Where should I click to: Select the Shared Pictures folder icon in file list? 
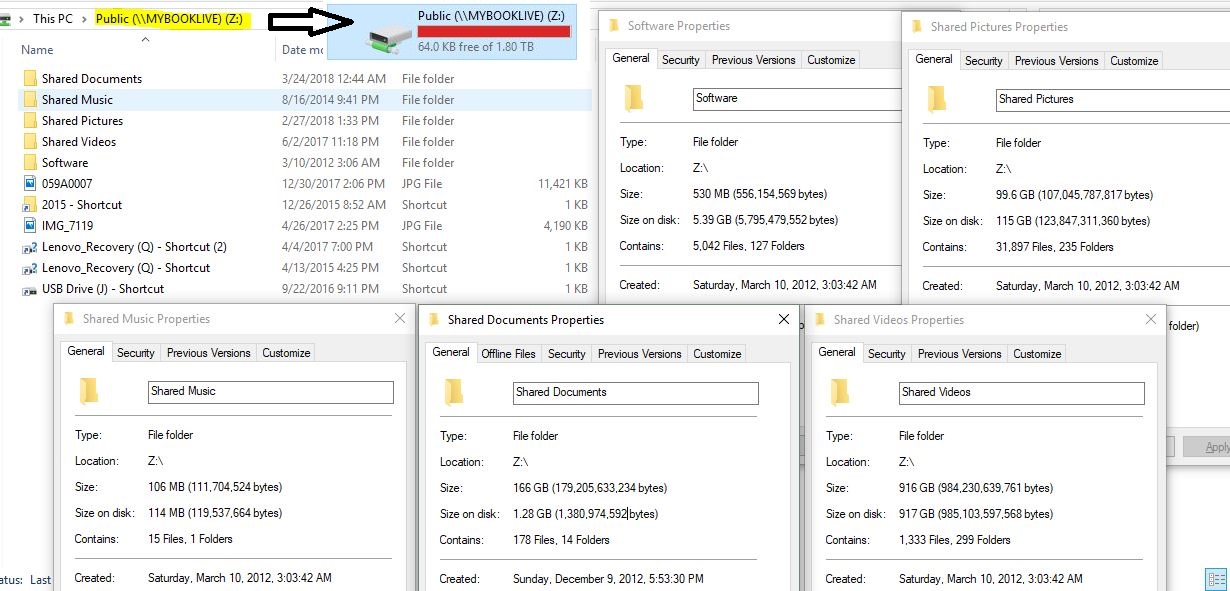pos(30,120)
